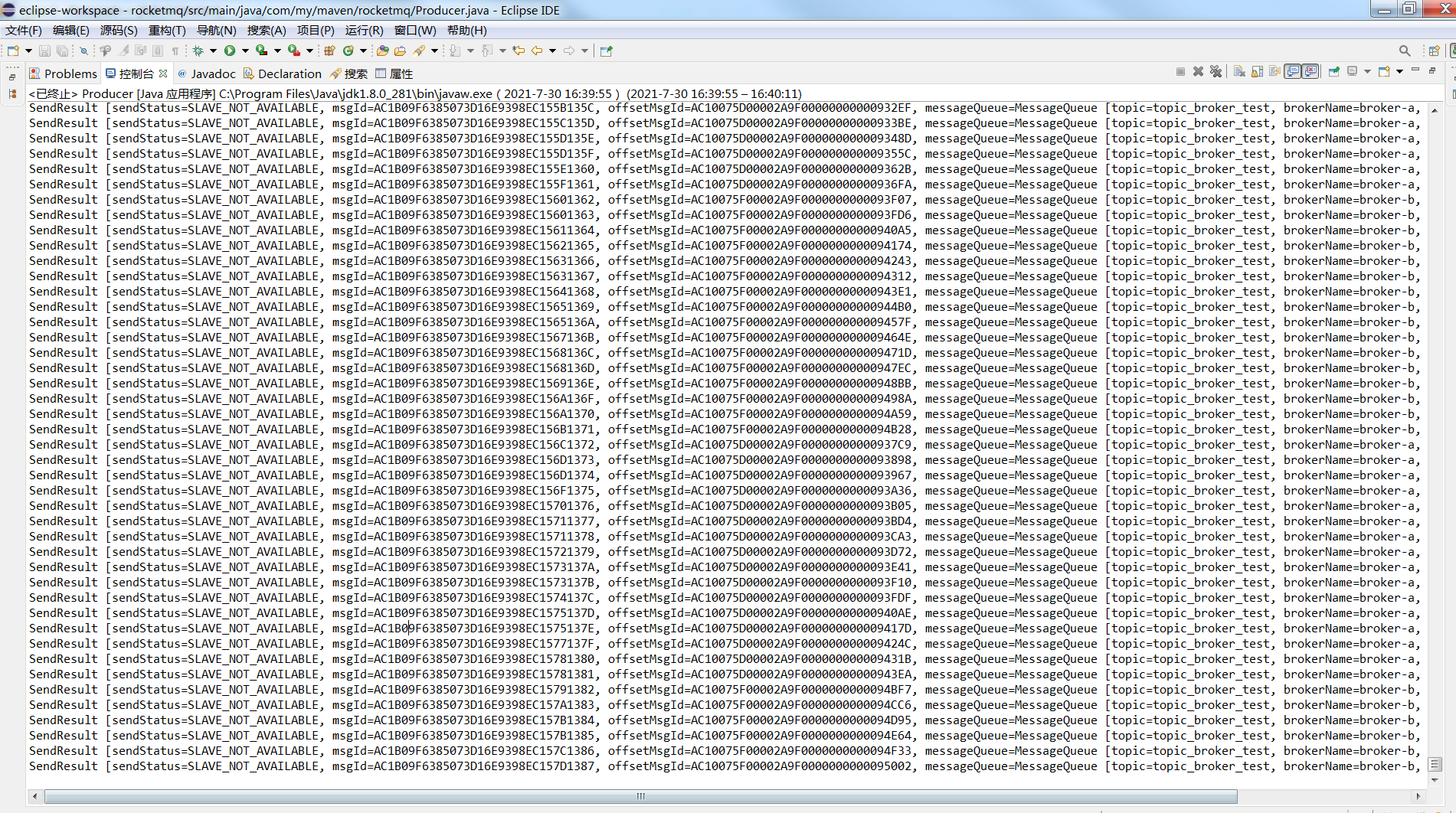Image resolution: width=1456 pixels, height=813 pixels.
Task: Click the Back navigation arrow
Action: pos(537,51)
